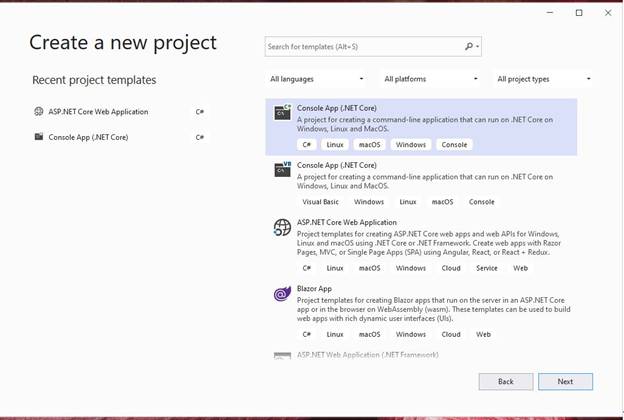This screenshot has width=624, height=420.
Task: Click the C# tag on the selected template
Action: coord(306,145)
